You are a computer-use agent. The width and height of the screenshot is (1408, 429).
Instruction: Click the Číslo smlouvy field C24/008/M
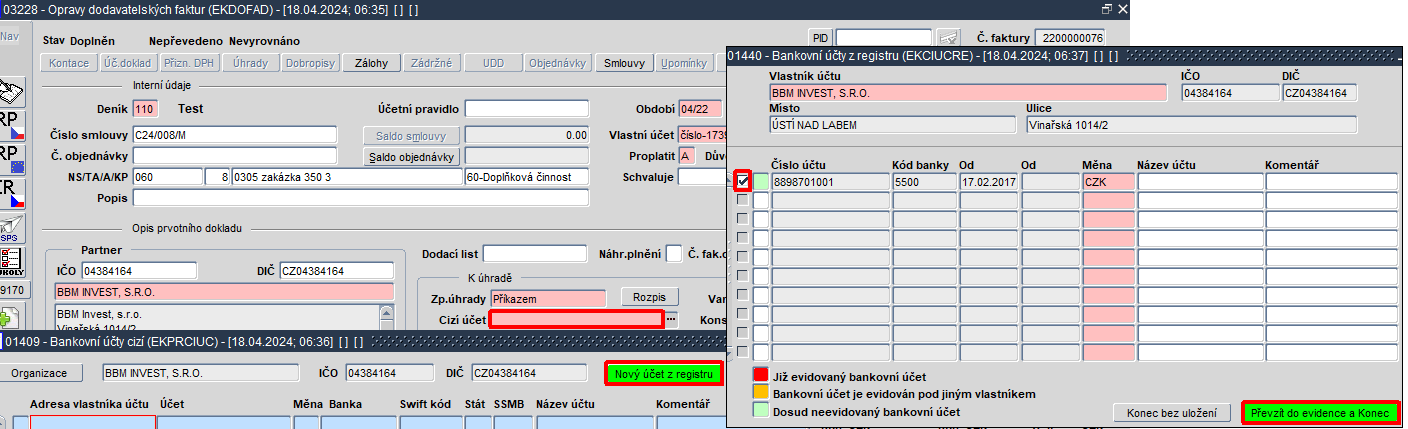tap(235, 135)
